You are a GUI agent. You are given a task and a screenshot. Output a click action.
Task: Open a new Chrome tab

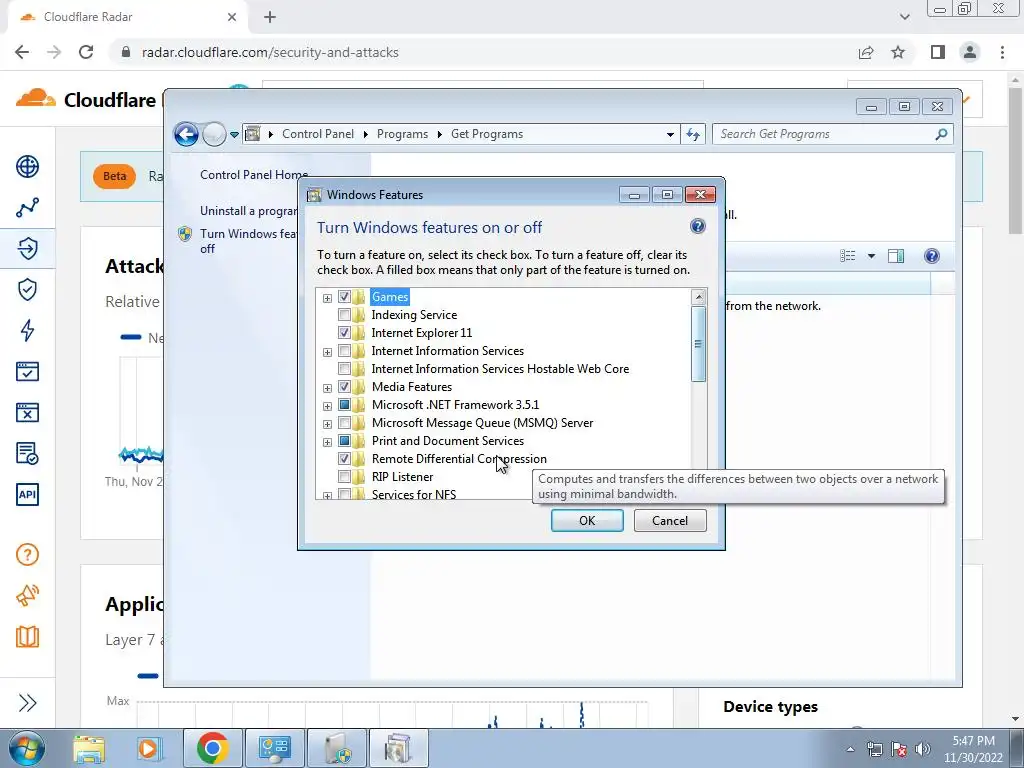tap(270, 17)
